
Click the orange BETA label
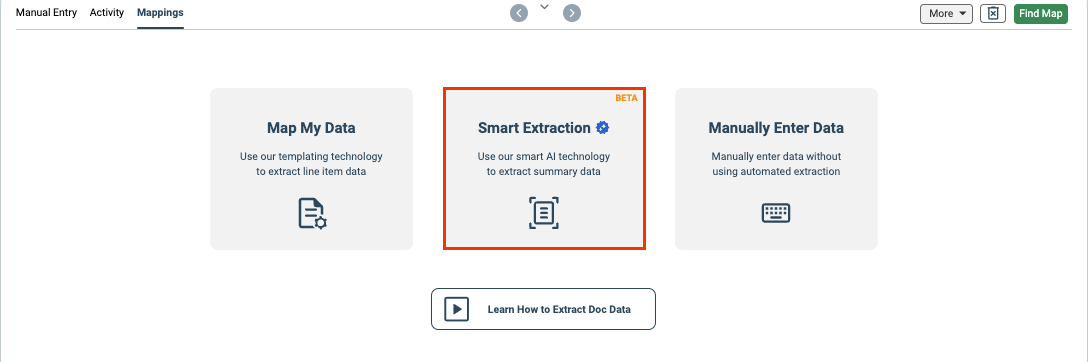(626, 98)
